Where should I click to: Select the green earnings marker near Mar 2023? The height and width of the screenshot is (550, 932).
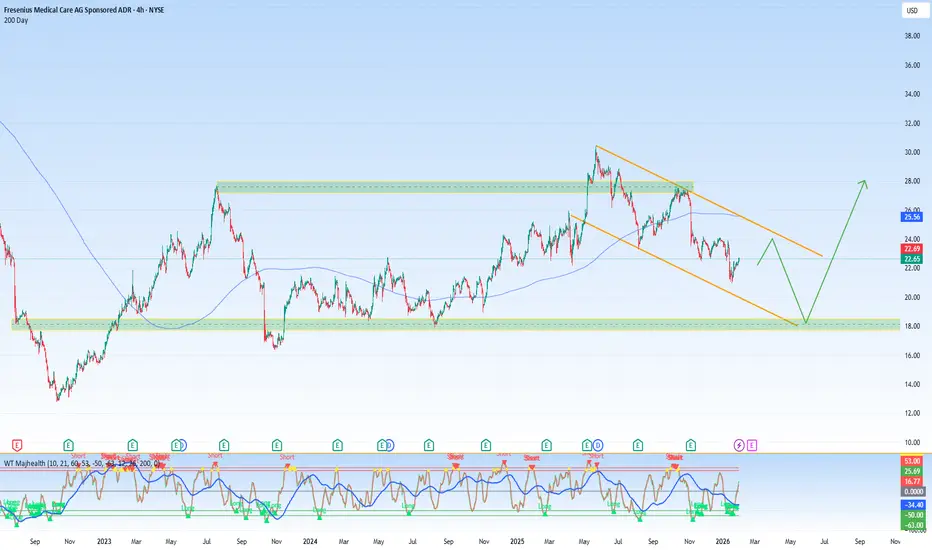tap(133, 445)
